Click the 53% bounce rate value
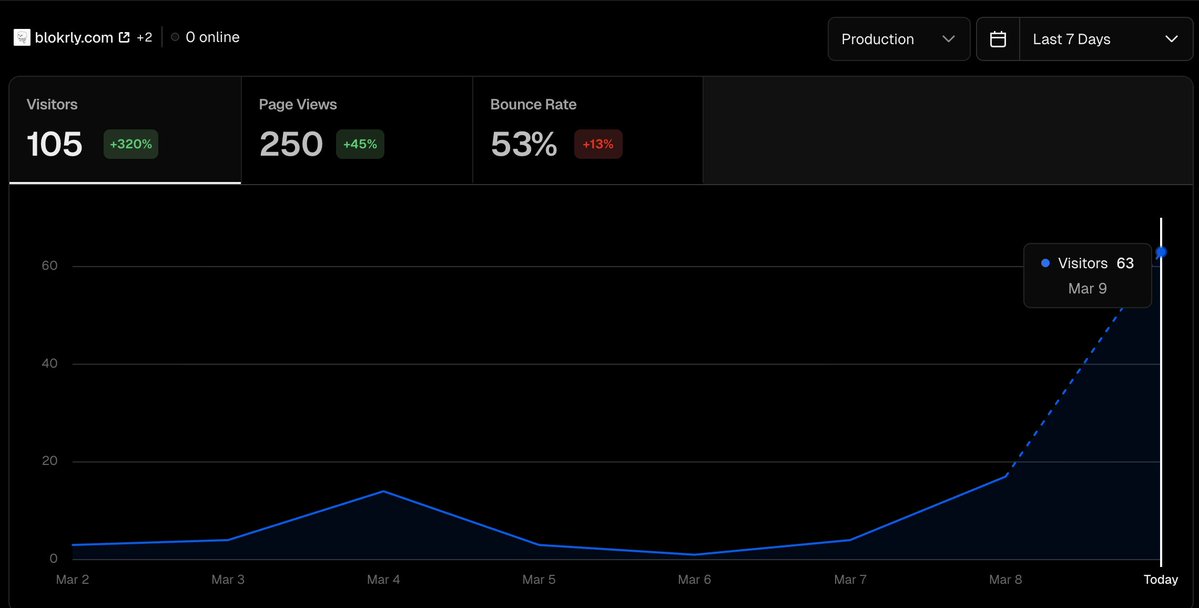 point(524,144)
